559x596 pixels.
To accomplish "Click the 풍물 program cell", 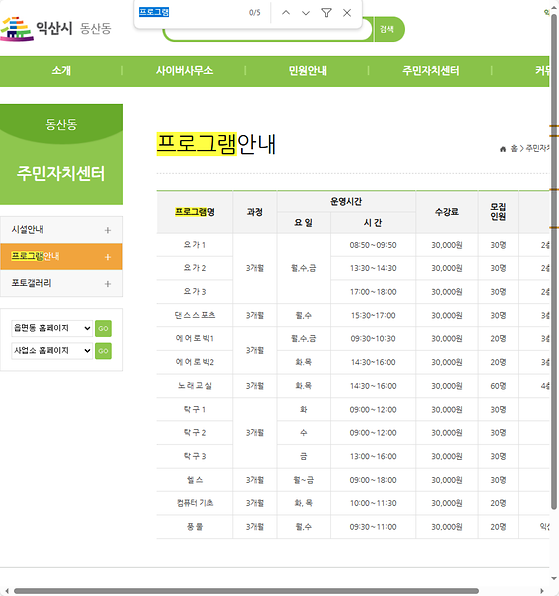I will (195, 527).
